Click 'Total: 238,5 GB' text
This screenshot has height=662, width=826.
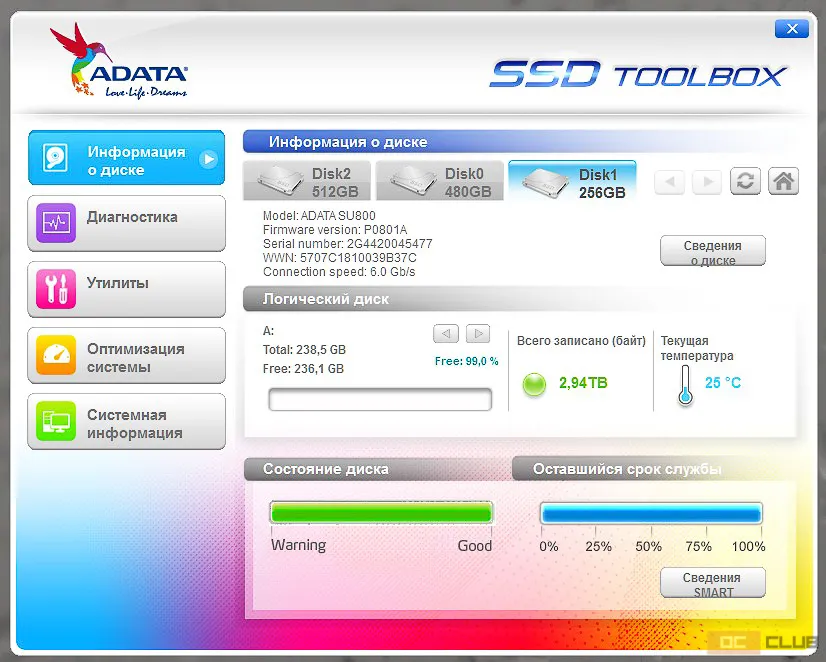tap(304, 350)
